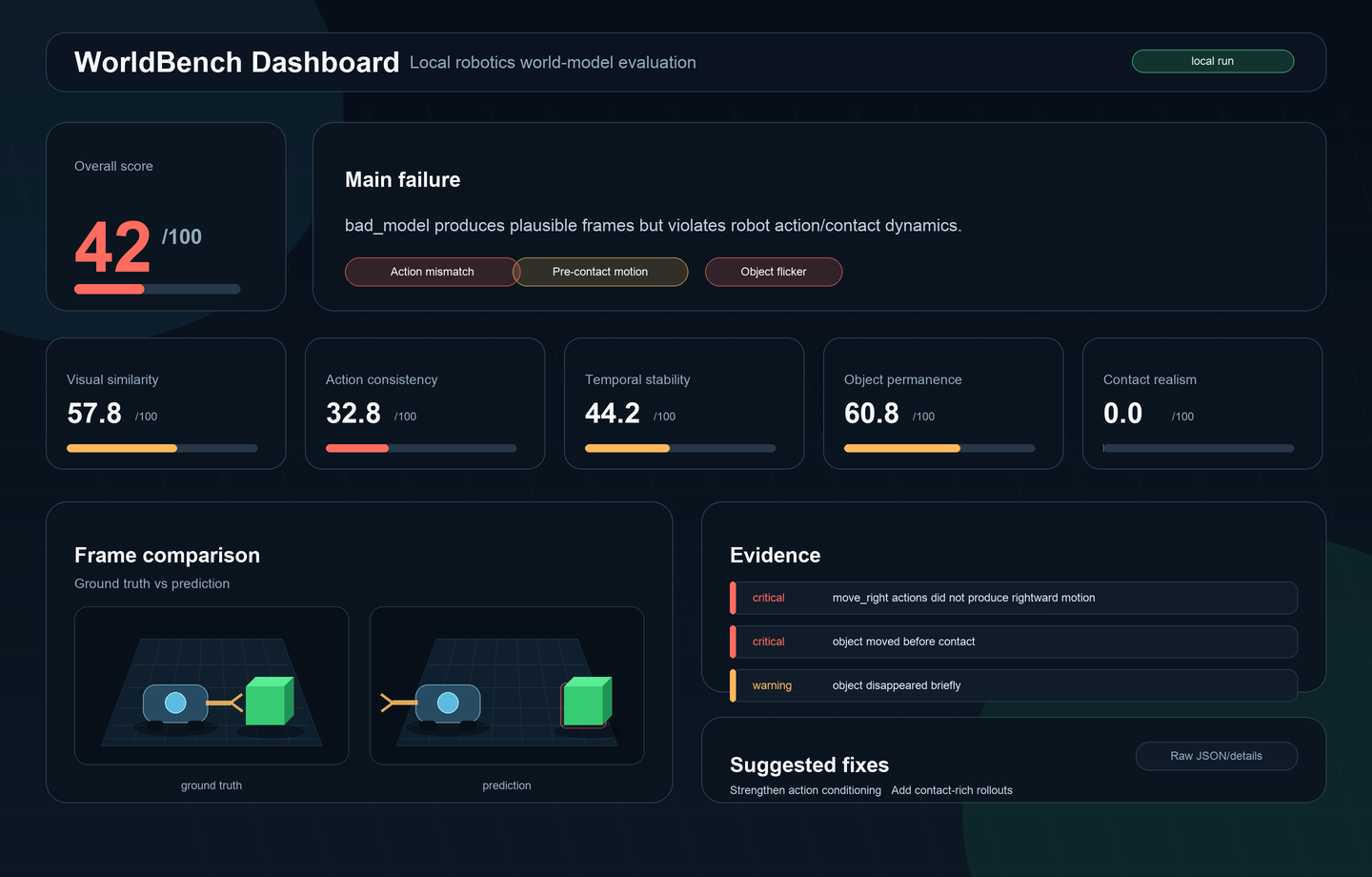The height and width of the screenshot is (877, 1372).
Task: Click the Frame comparison heading
Action: click(167, 556)
